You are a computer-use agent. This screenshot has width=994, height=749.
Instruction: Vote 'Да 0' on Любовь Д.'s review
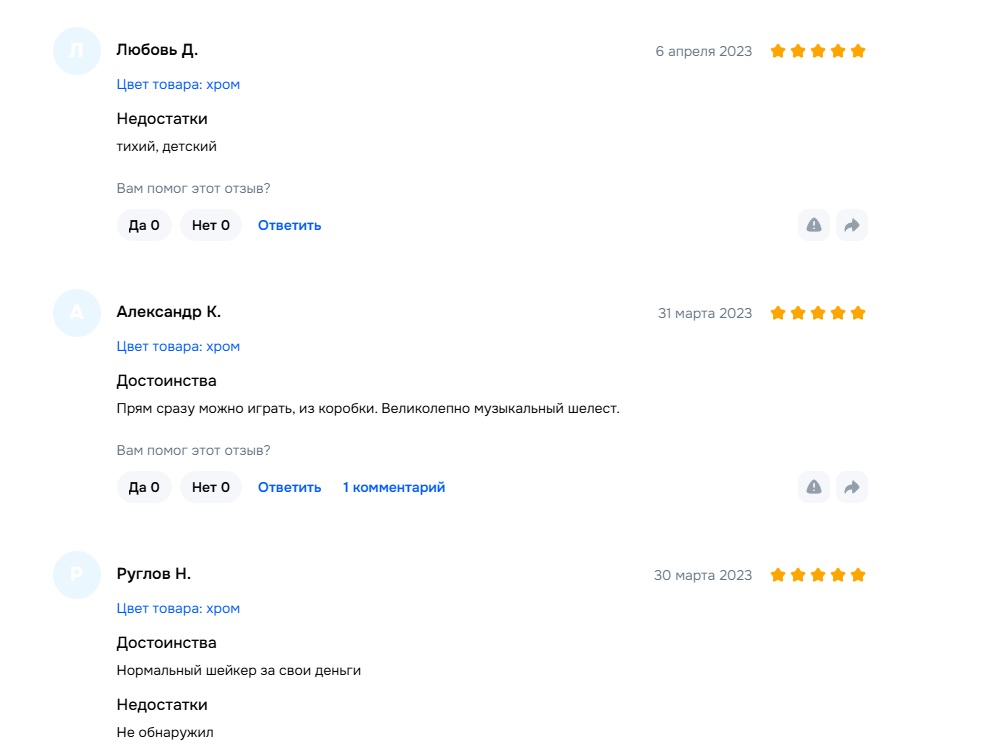pyautogui.click(x=144, y=225)
